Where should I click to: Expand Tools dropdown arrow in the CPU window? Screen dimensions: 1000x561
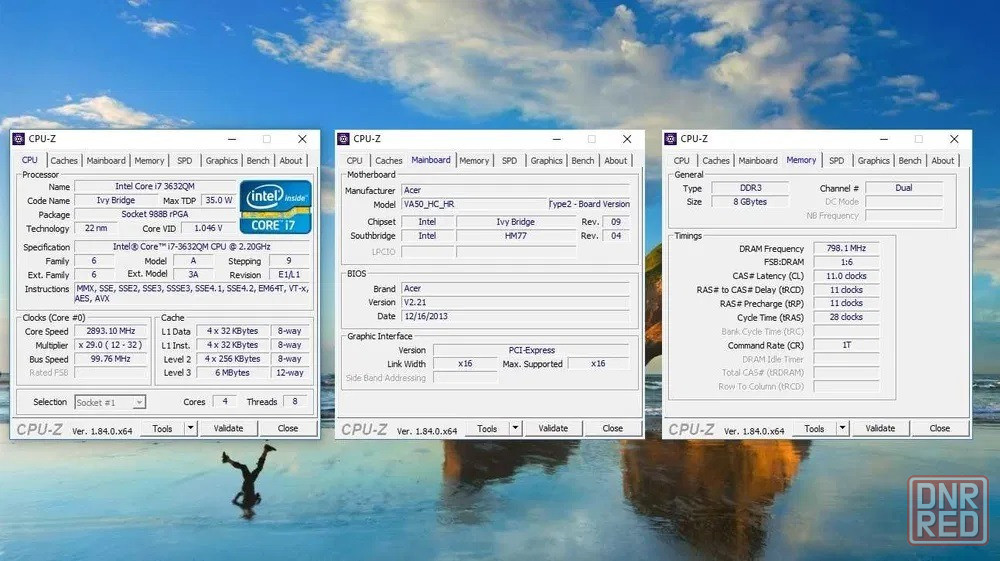coord(190,428)
